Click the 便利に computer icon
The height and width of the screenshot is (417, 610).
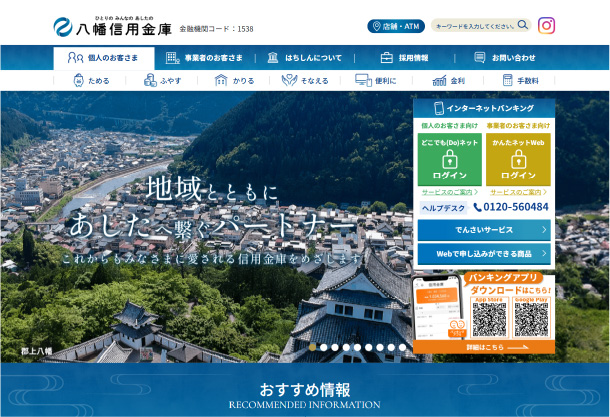pos(363,80)
